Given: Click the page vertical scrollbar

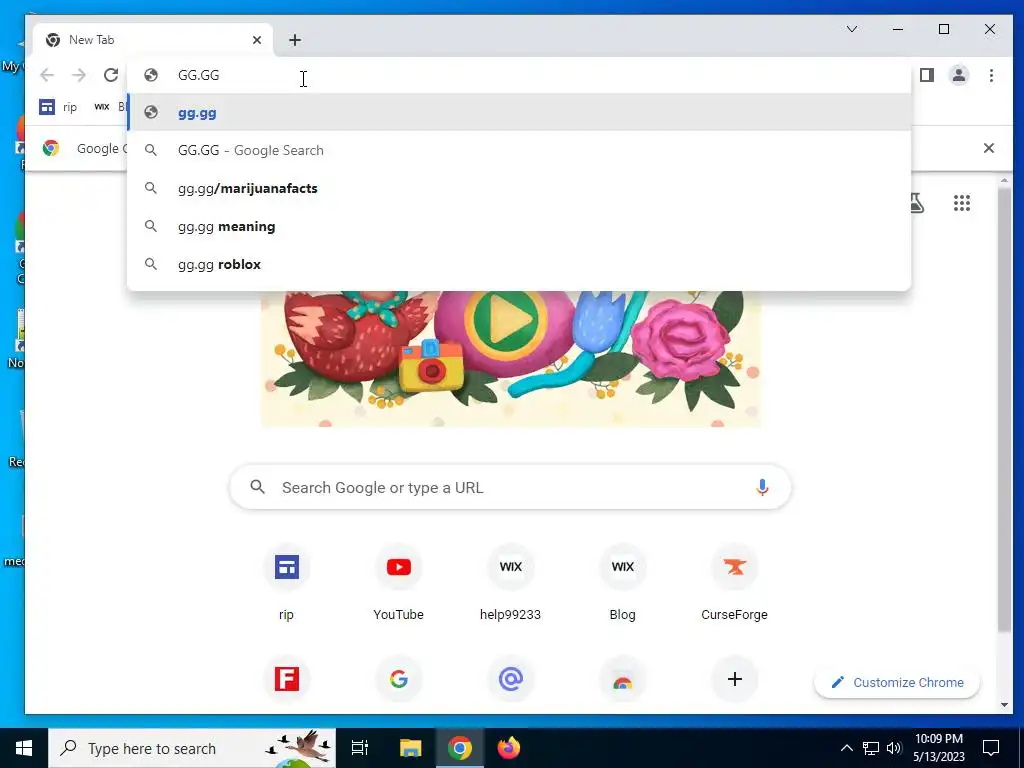Looking at the screenshot, I should [x=1004, y=408].
